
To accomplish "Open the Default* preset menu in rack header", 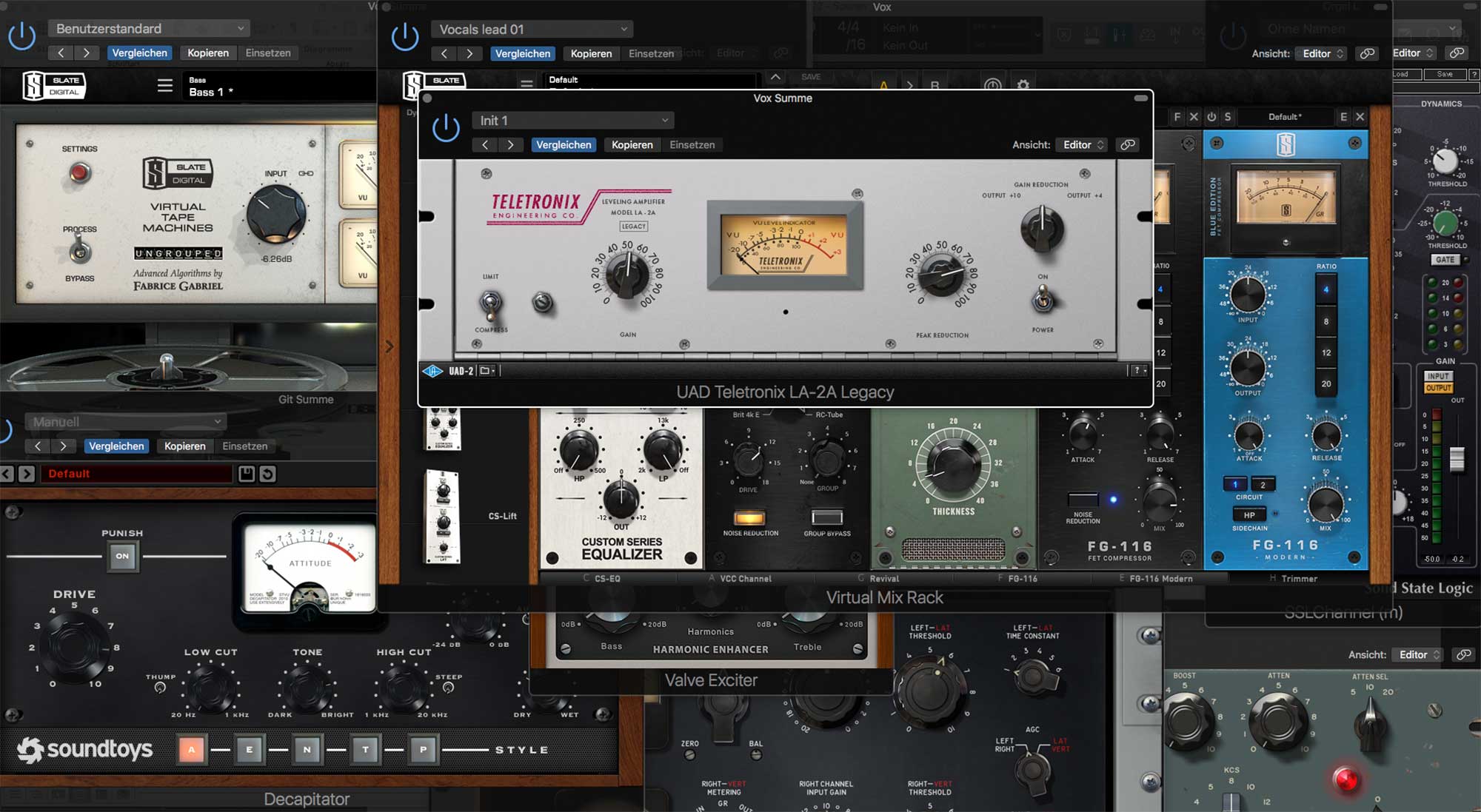I will coord(1285,117).
